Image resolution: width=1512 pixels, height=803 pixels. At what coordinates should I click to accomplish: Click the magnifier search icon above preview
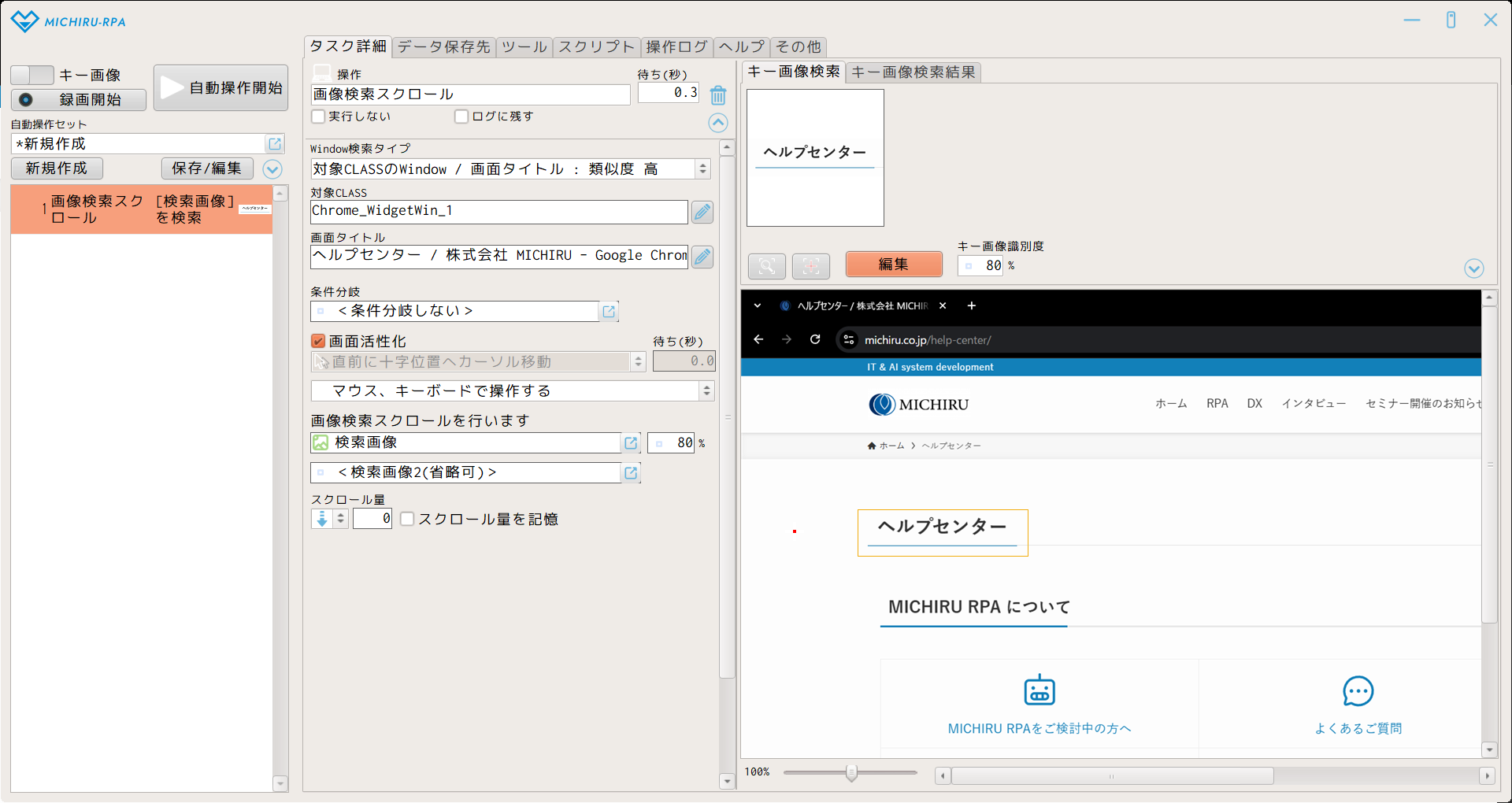click(766, 266)
